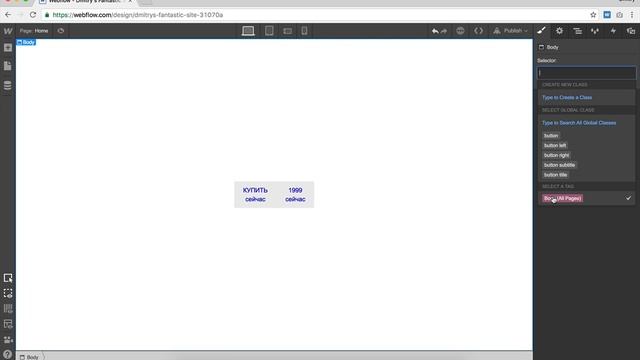Viewport: 640px width, 360px height.
Task: Switch to desktop breakpoint view
Action: [248, 31]
